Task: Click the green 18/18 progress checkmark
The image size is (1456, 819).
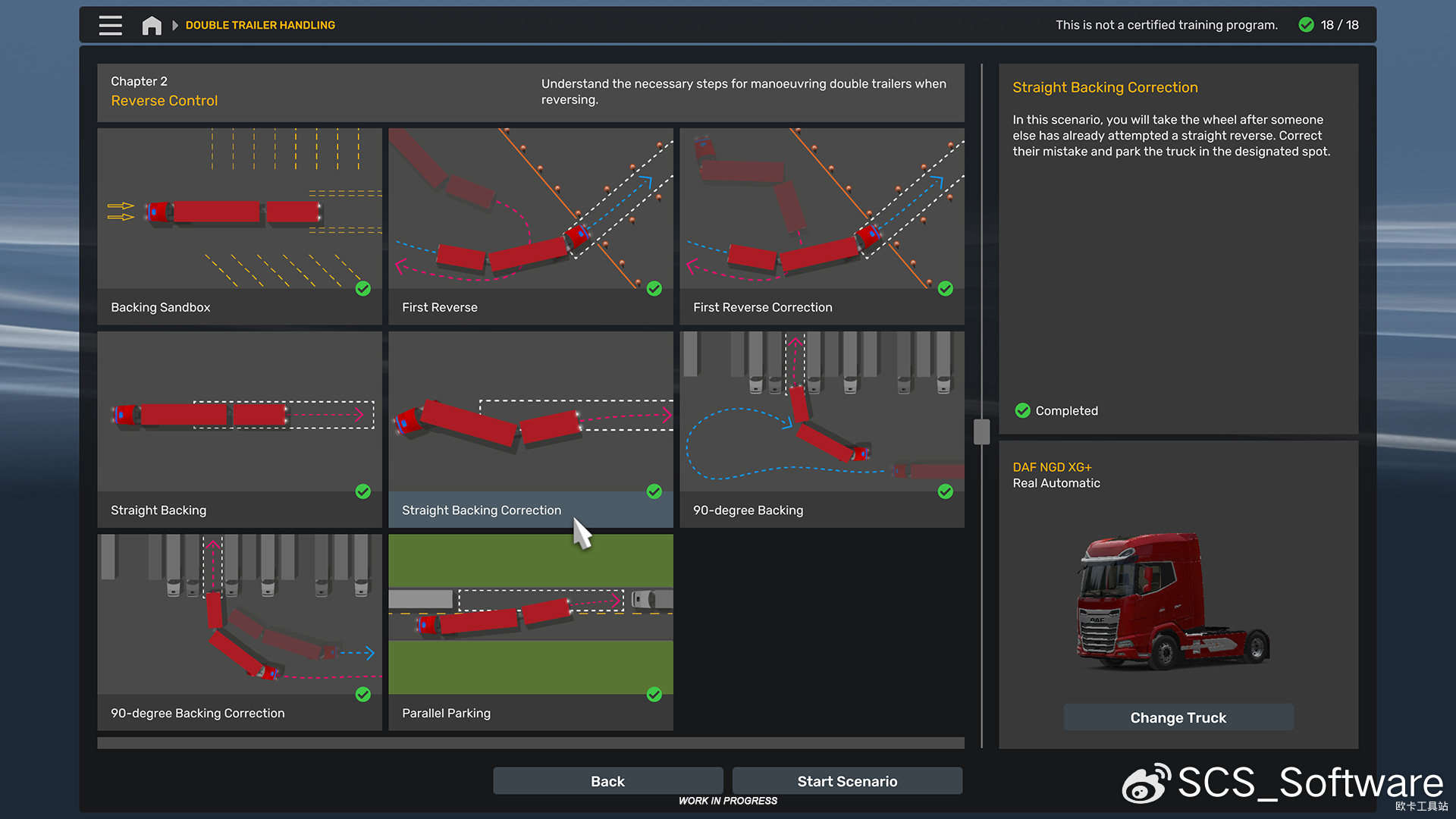Action: point(1306,25)
